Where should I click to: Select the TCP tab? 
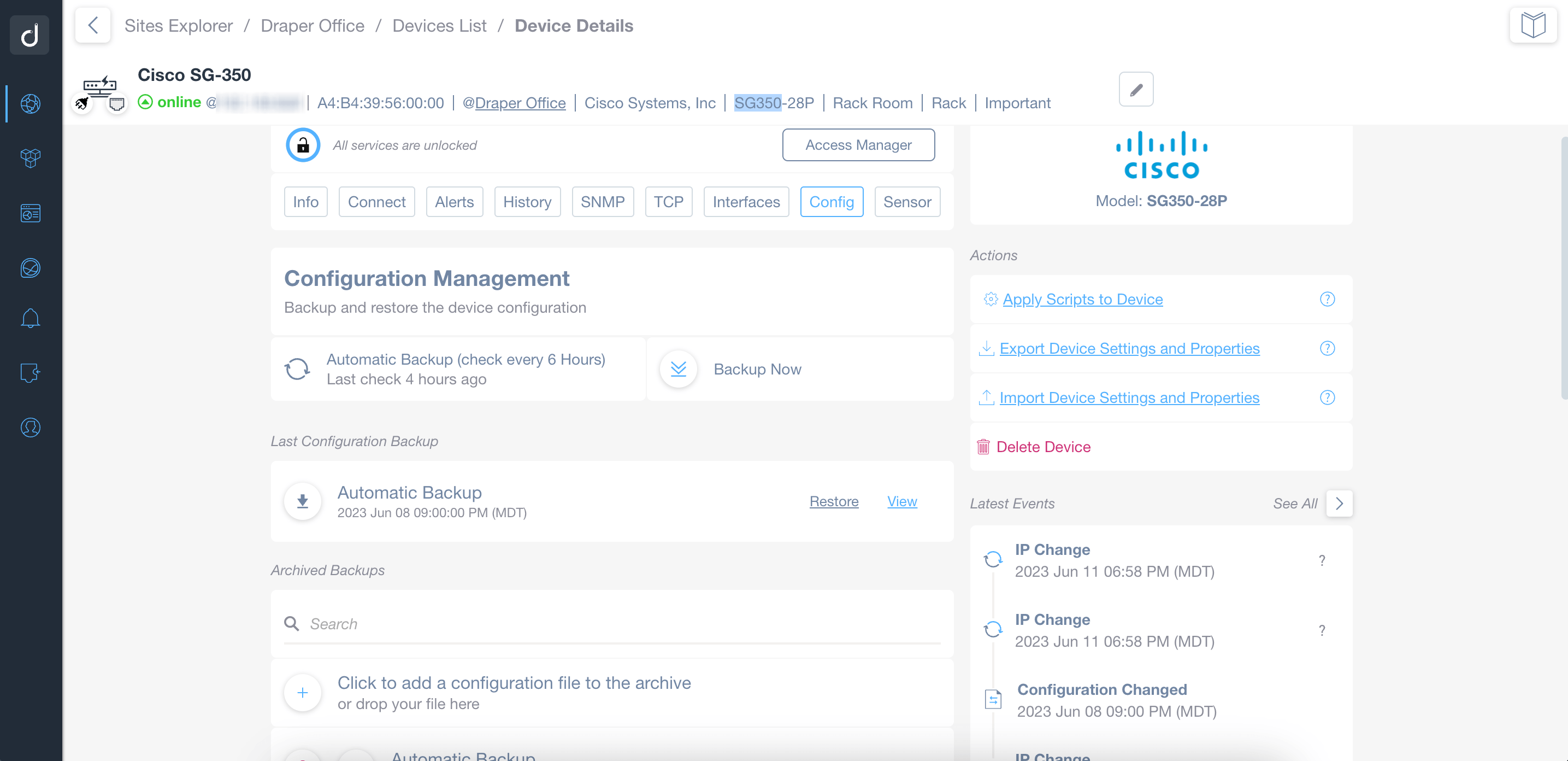pyautogui.click(x=668, y=202)
